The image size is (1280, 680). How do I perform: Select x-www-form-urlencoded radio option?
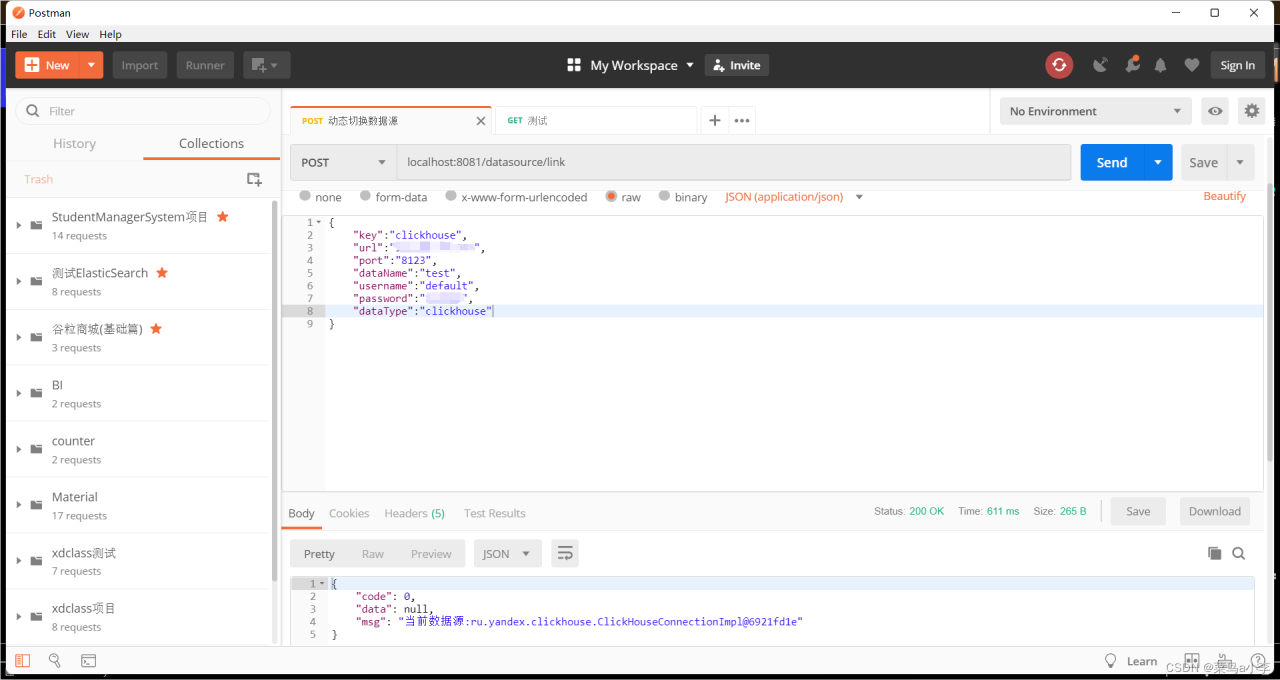451,196
